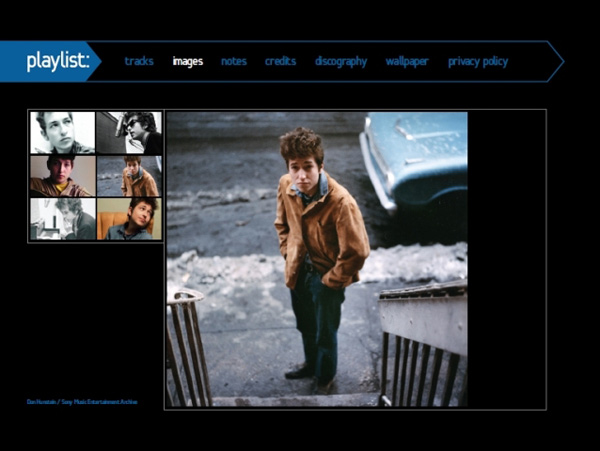Choose the thumbnail with the yellow shirt
Viewport: 600px width, 451px height.
coord(62,175)
